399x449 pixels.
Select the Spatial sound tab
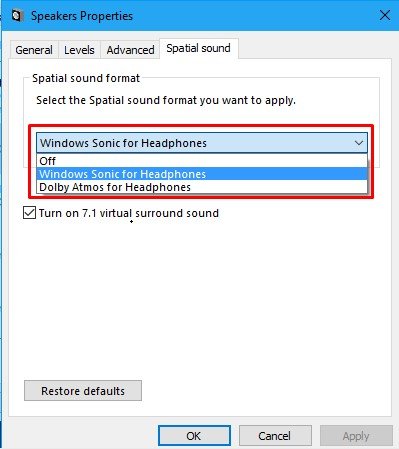[x=199, y=48]
